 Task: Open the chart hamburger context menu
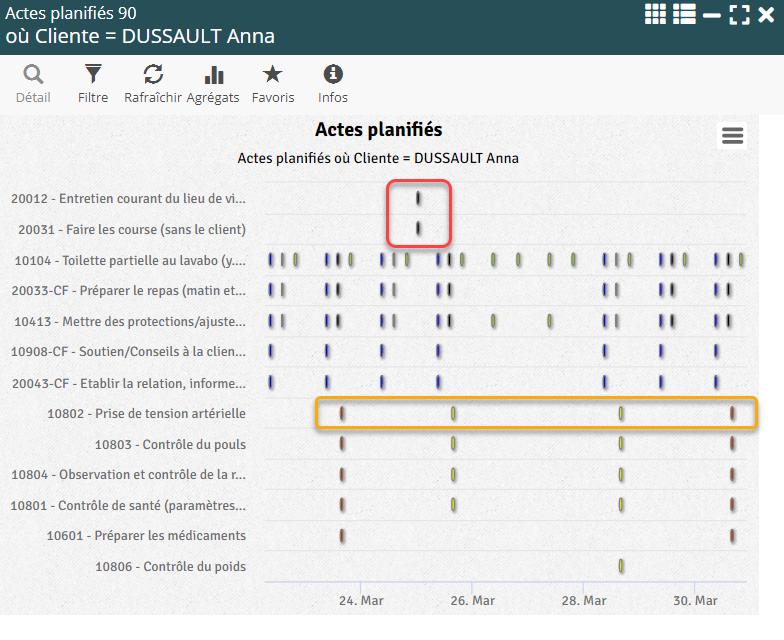point(732,137)
